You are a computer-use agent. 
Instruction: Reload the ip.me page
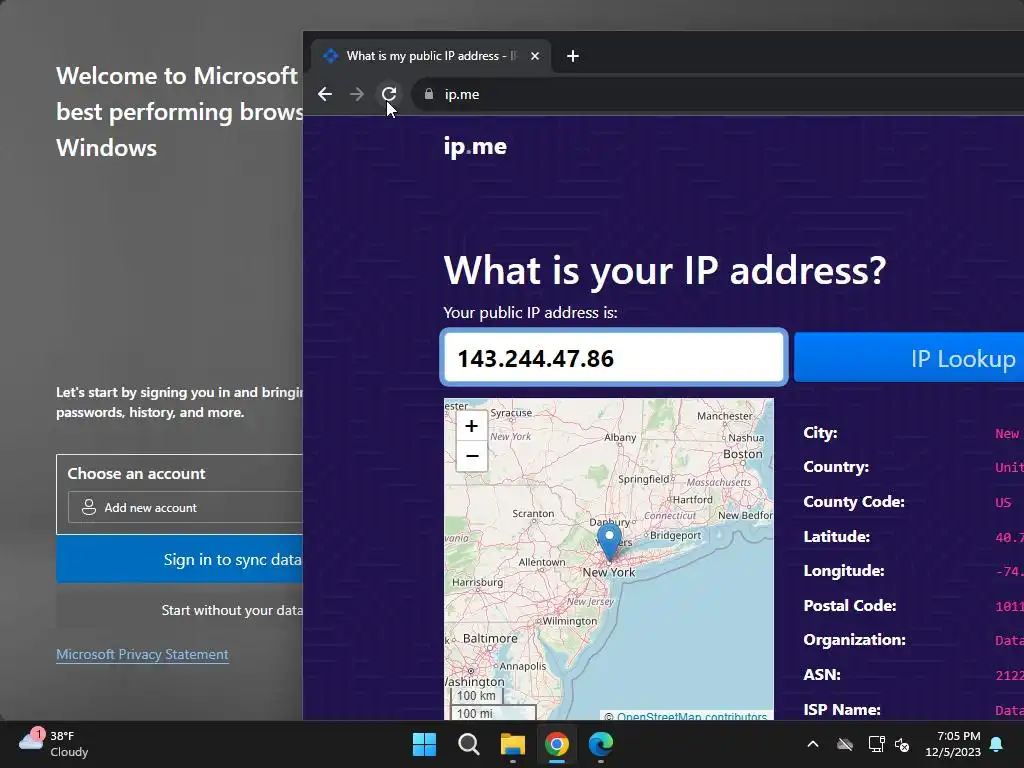[x=389, y=94]
